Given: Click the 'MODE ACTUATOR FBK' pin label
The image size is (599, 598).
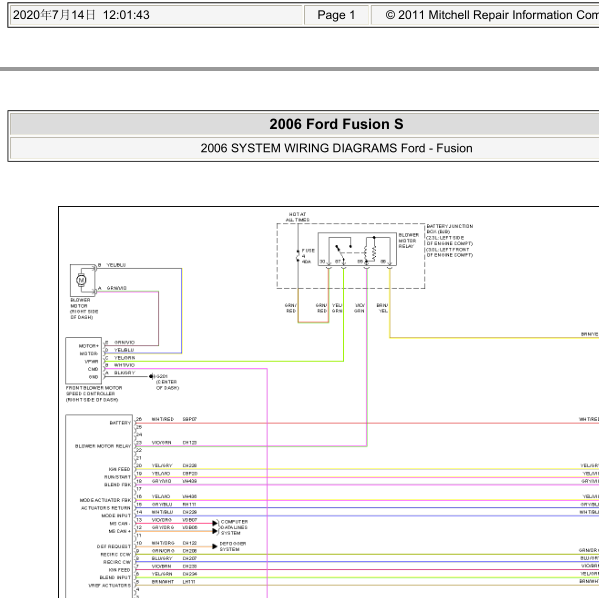Looking at the screenshot, I should 105,500.
